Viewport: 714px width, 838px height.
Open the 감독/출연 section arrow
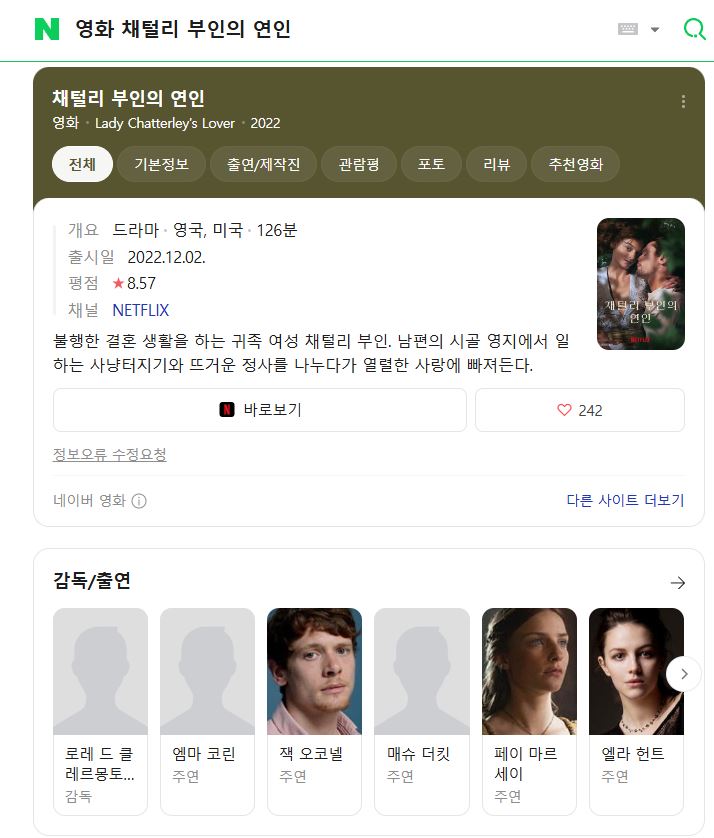point(678,583)
